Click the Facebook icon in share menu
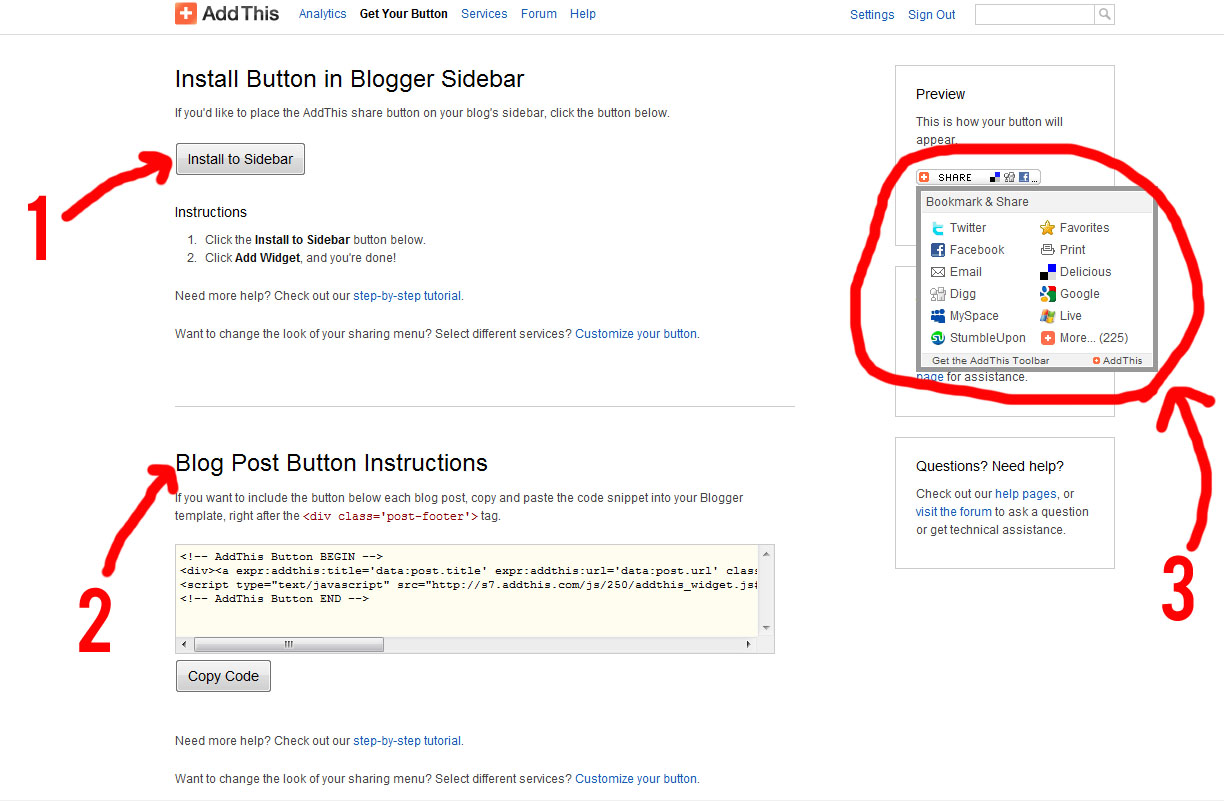The width and height of the screenshot is (1224, 801). tap(938, 250)
